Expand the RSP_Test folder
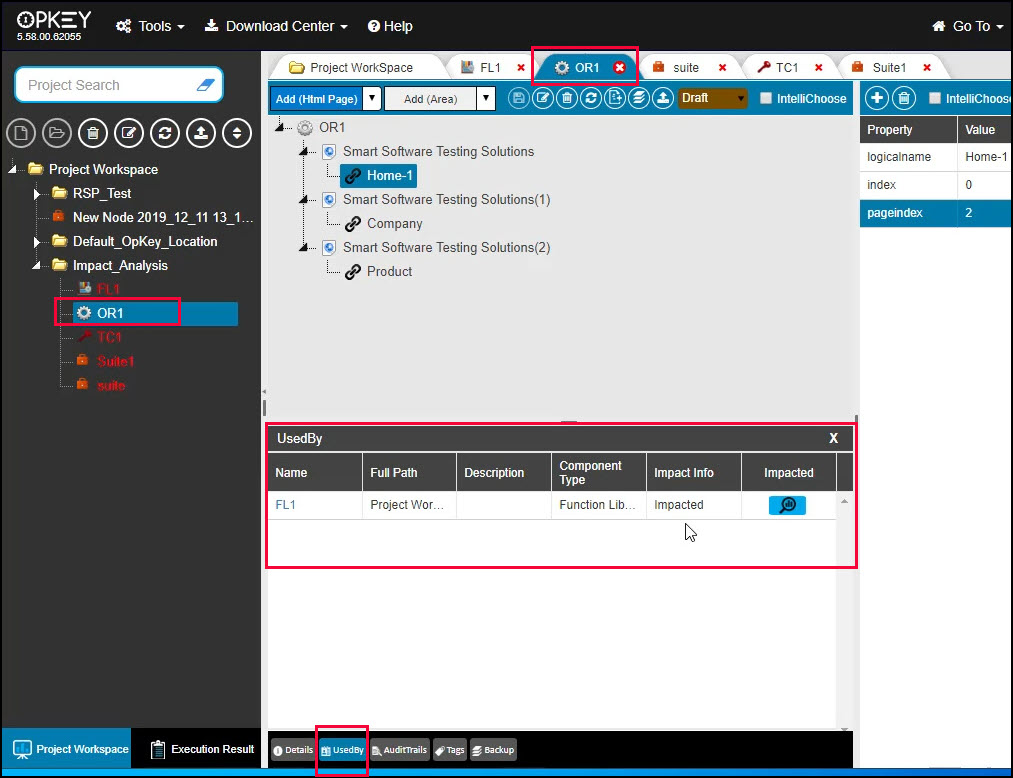This screenshot has width=1013, height=778. (x=37, y=193)
